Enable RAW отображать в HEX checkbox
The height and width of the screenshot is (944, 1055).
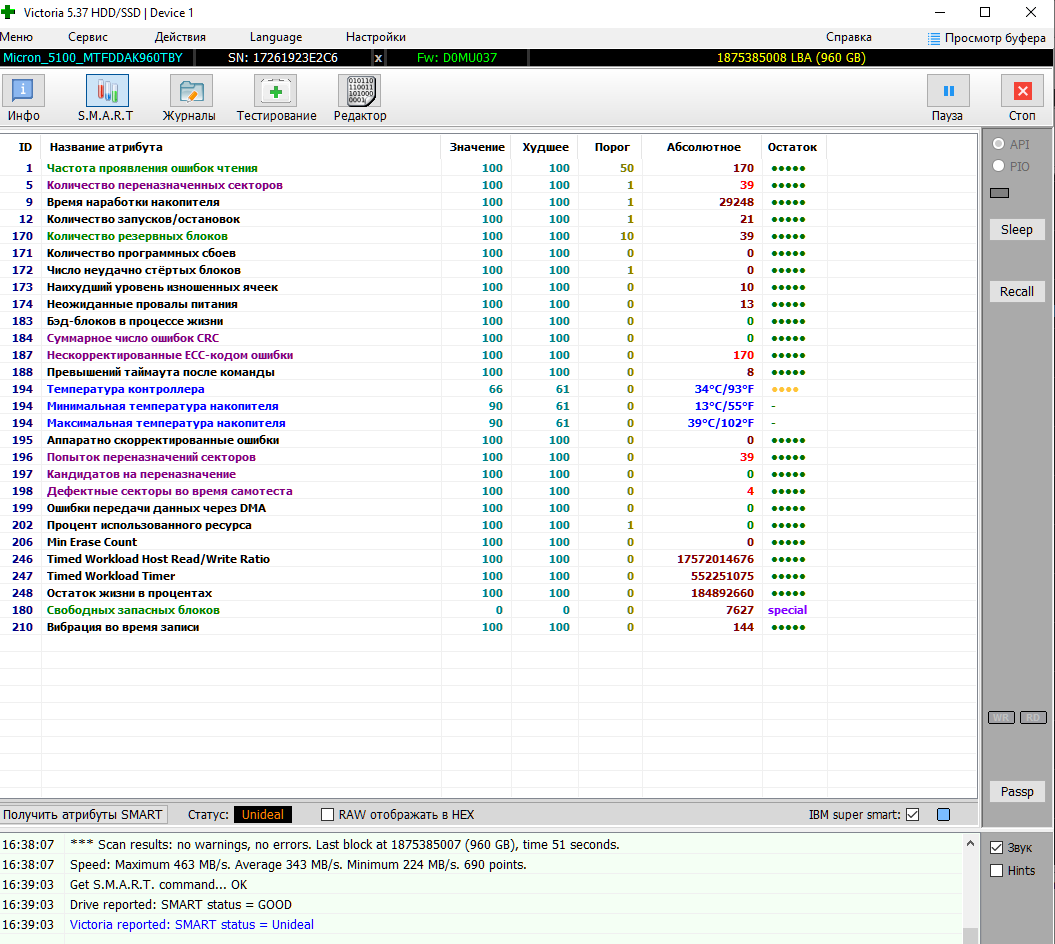tap(328, 815)
